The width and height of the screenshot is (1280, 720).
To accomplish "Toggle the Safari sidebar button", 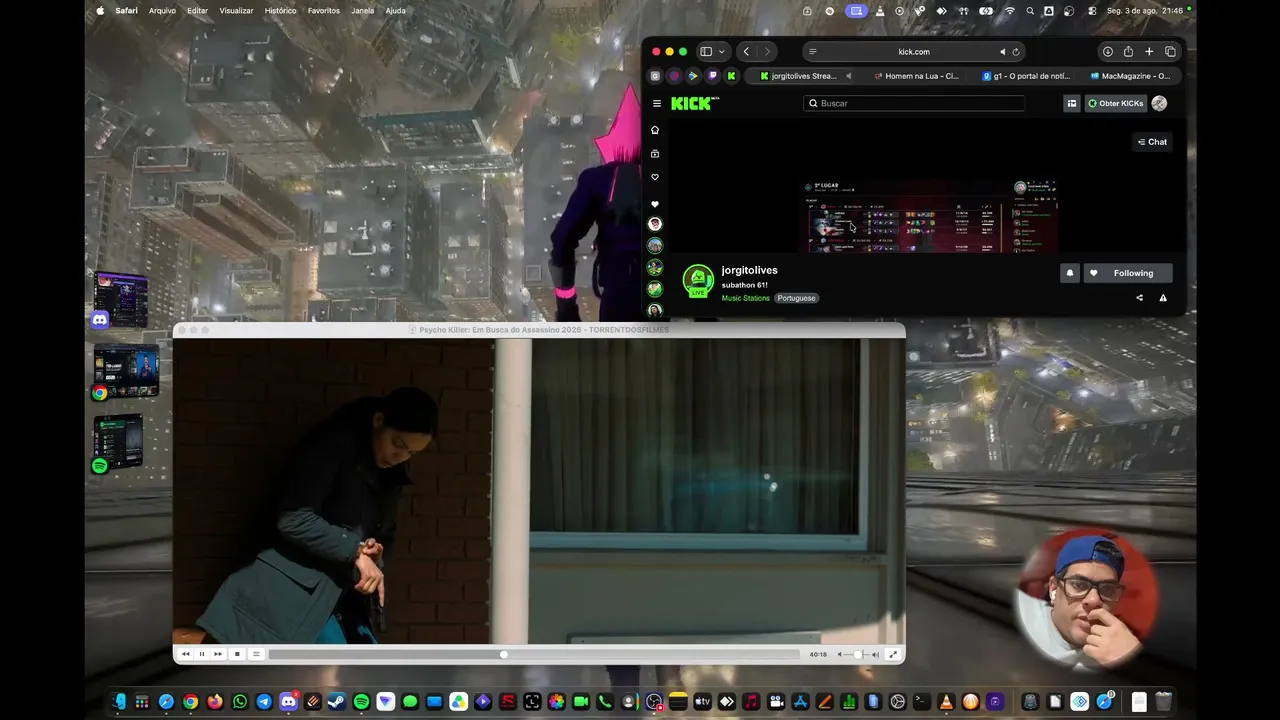I will coord(706,52).
